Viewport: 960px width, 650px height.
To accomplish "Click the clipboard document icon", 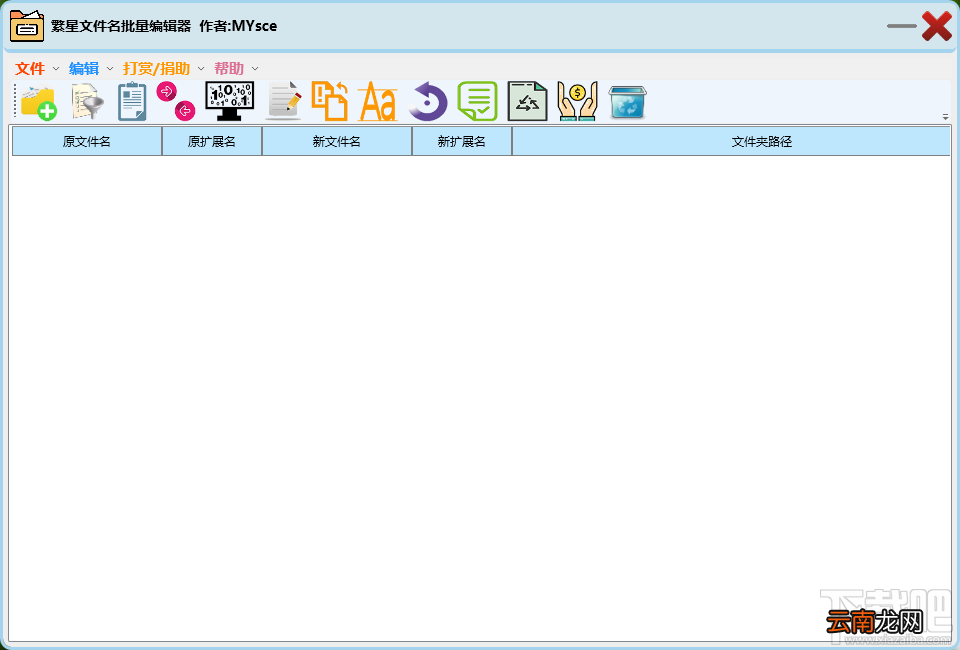I will click(x=132, y=102).
